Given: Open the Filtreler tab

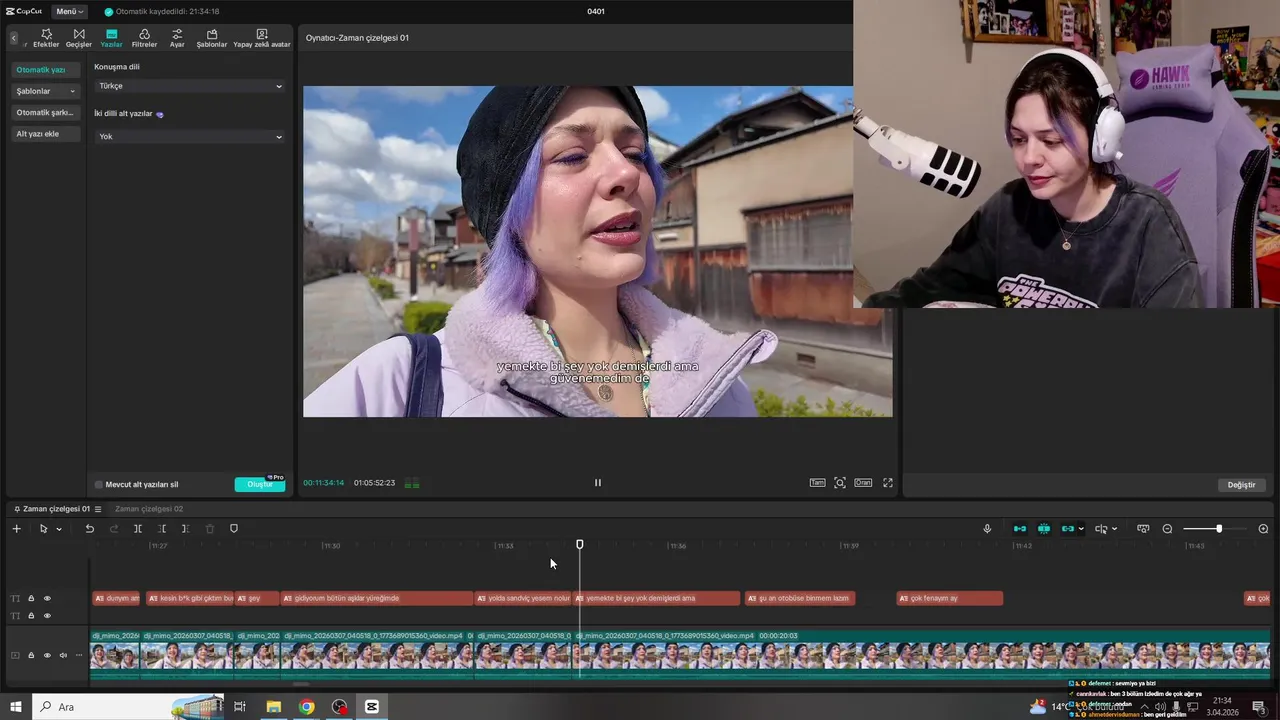Looking at the screenshot, I should coord(144,38).
